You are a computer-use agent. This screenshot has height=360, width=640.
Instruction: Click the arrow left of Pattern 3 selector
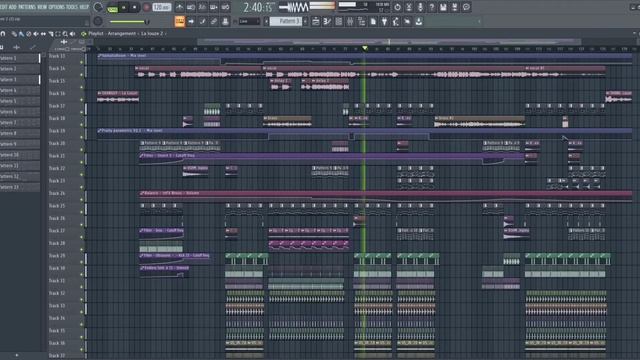266,22
